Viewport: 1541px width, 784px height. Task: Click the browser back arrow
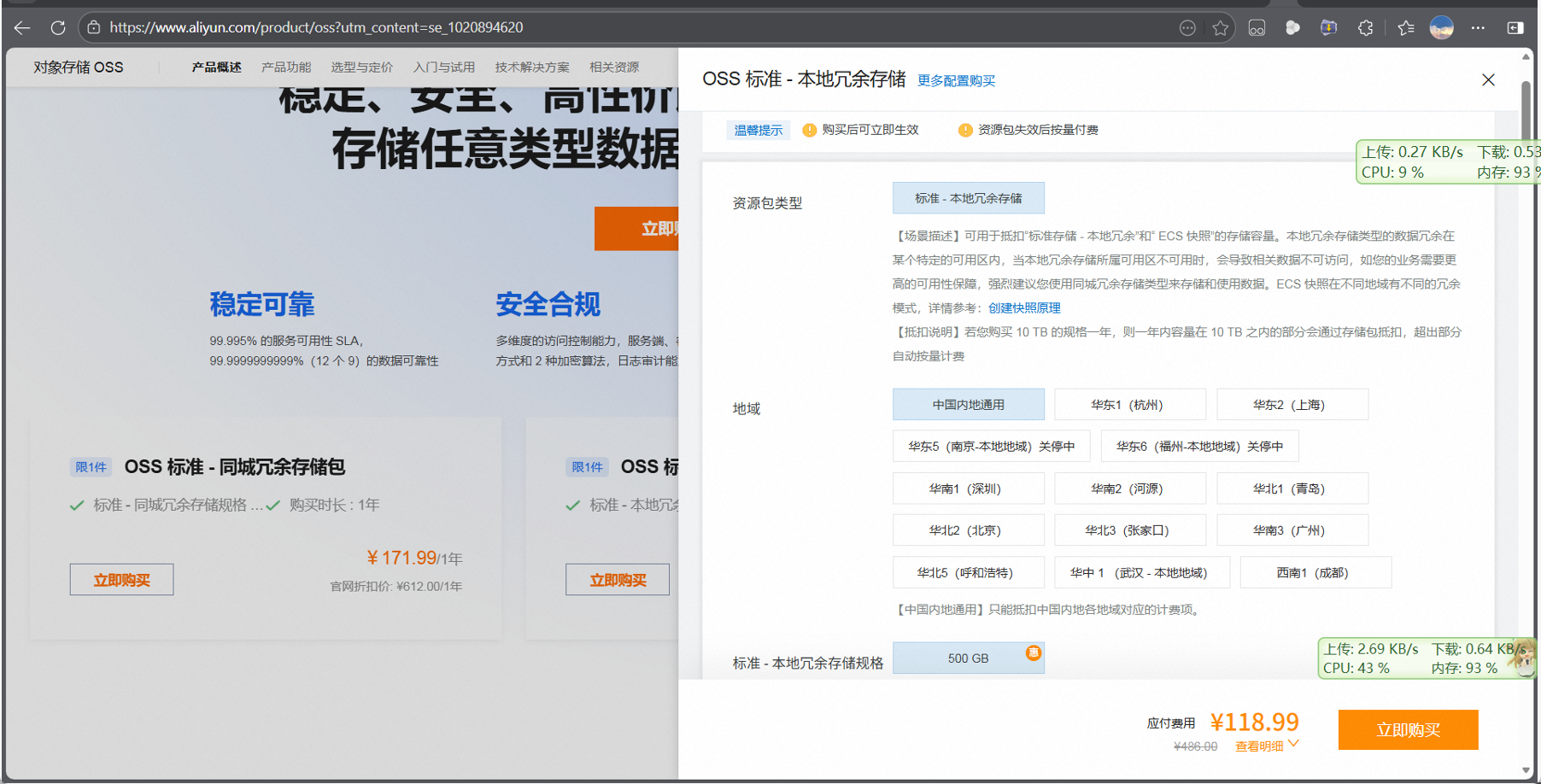(x=22, y=27)
